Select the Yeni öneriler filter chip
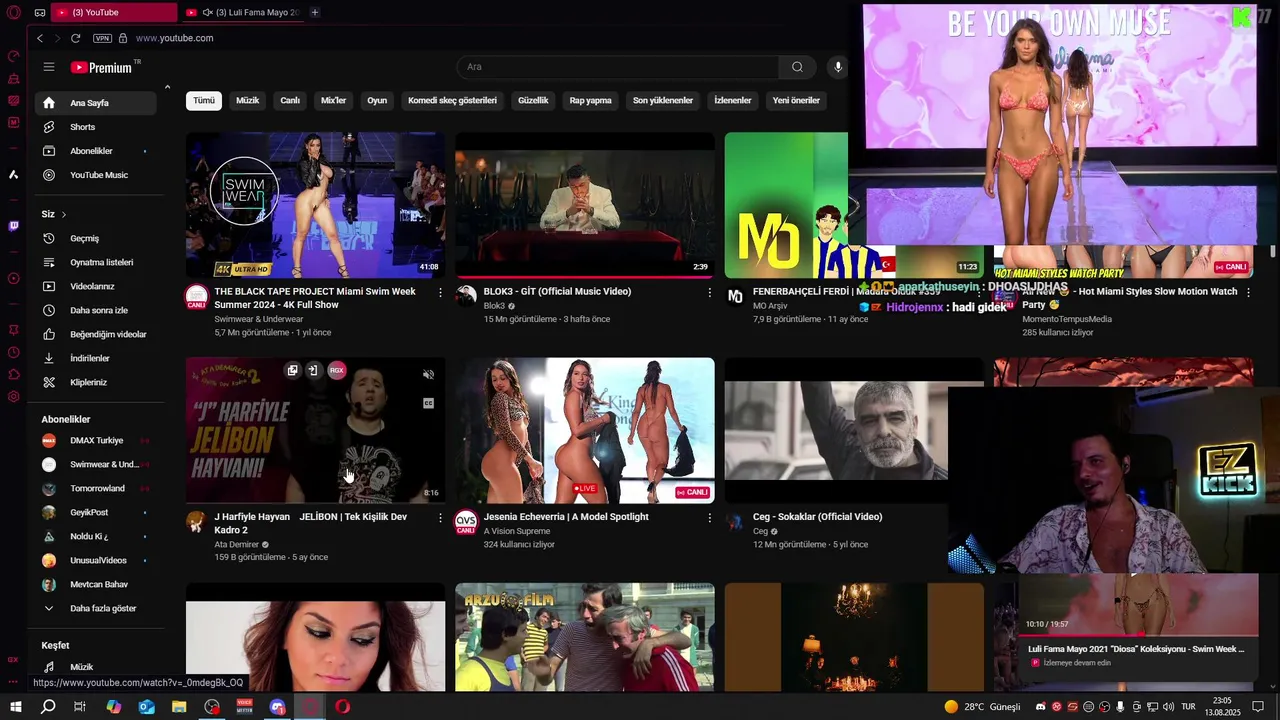 [796, 101]
